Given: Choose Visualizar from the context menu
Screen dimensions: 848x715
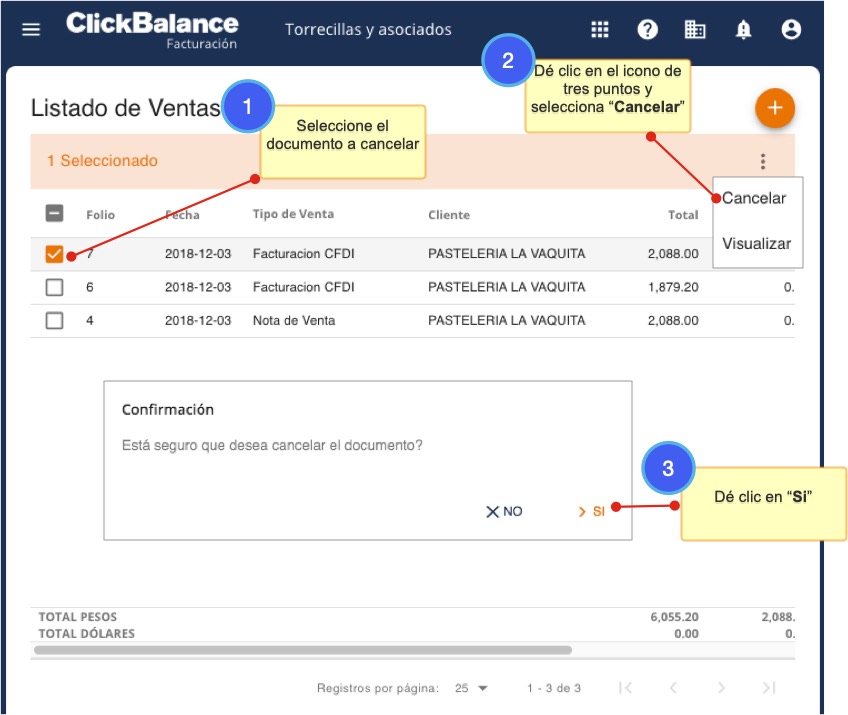Looking at the screenshot, I should (756, 243).
